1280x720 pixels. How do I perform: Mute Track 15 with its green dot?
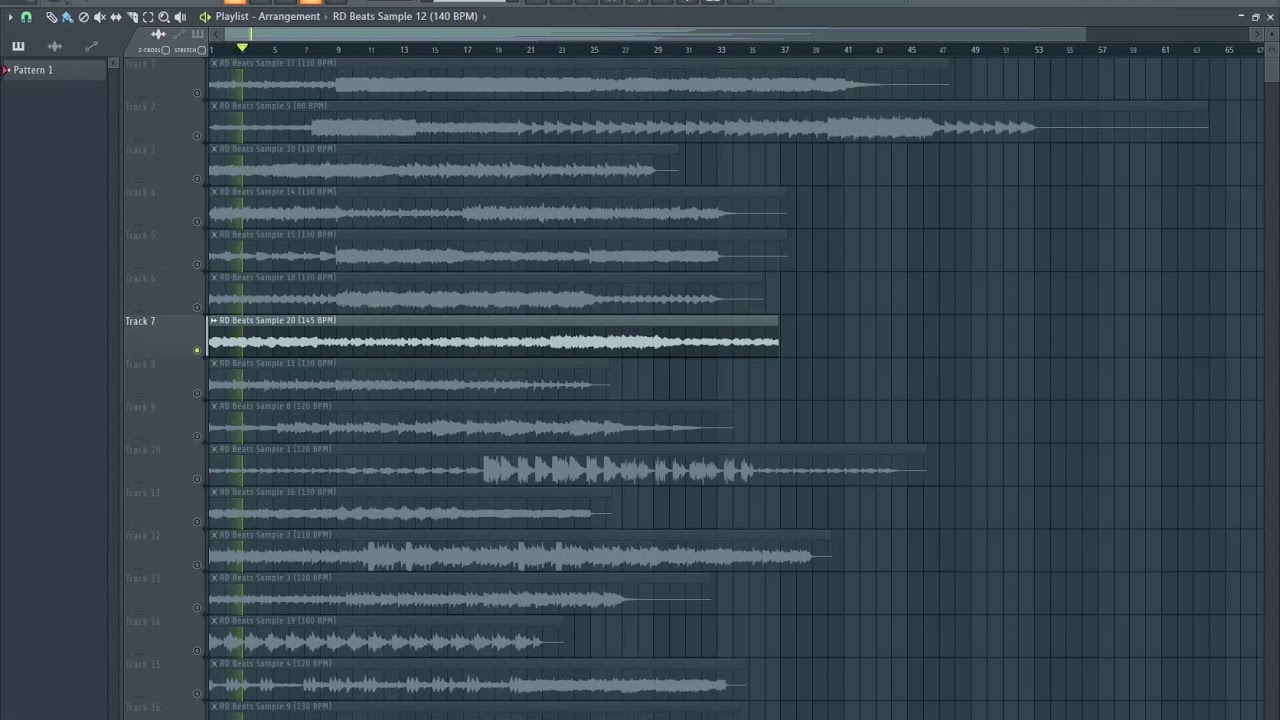[197, 694]
